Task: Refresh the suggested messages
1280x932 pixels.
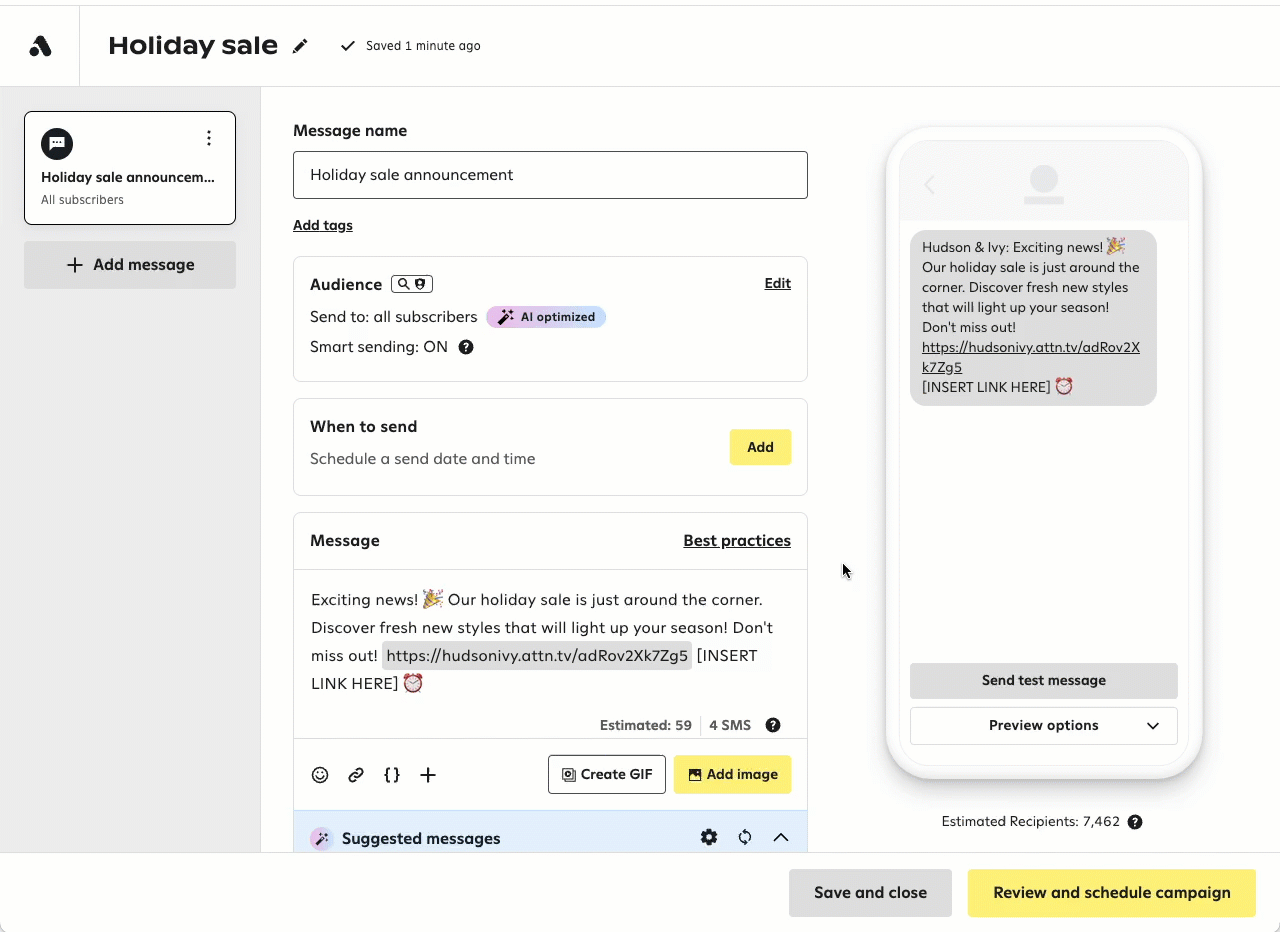Action: (x=745, y=837)
